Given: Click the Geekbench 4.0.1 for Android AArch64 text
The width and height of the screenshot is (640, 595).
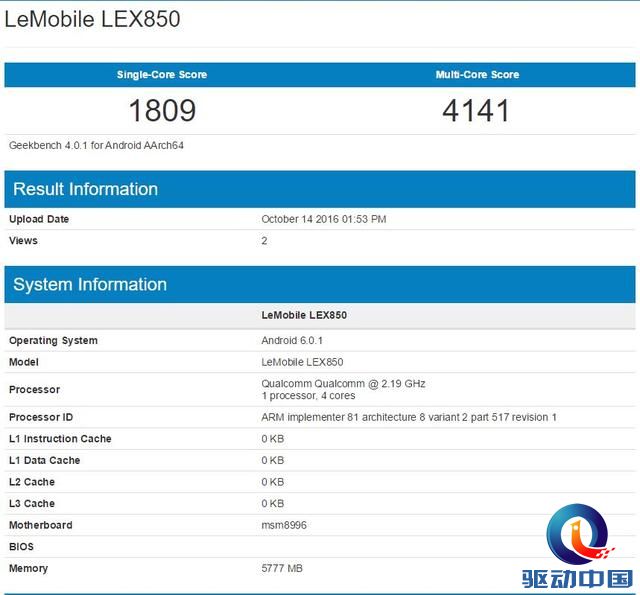Looking at the screenshot, I should [x=96, y=145].
